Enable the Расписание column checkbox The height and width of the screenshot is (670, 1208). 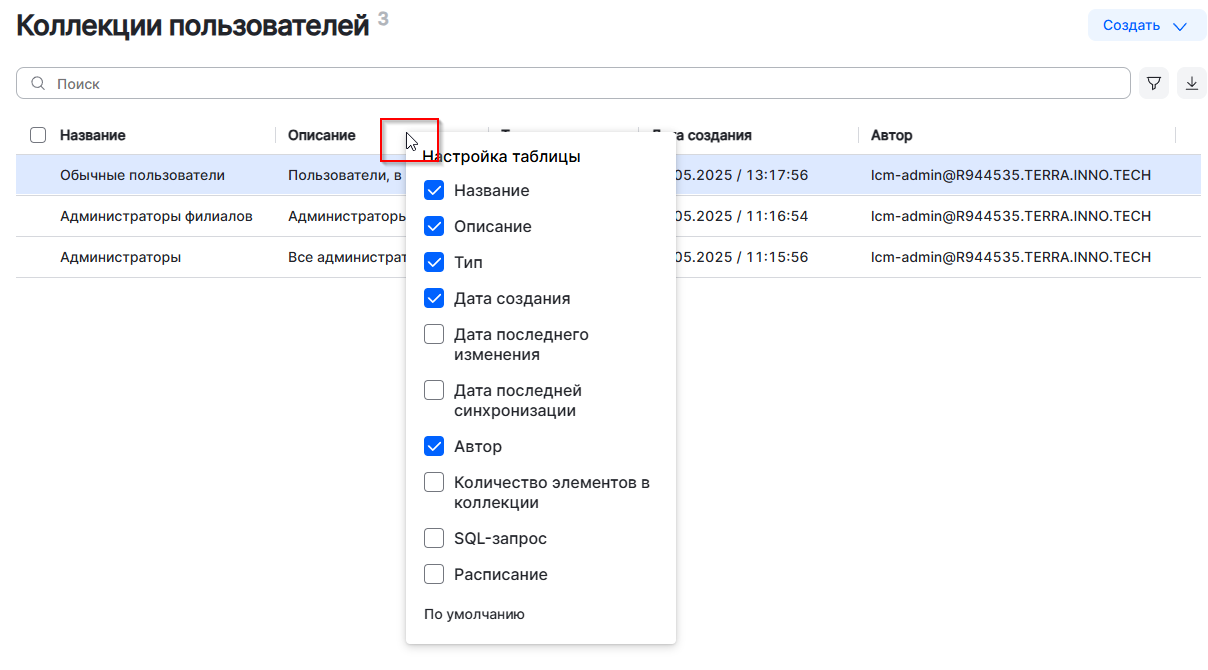434,575
